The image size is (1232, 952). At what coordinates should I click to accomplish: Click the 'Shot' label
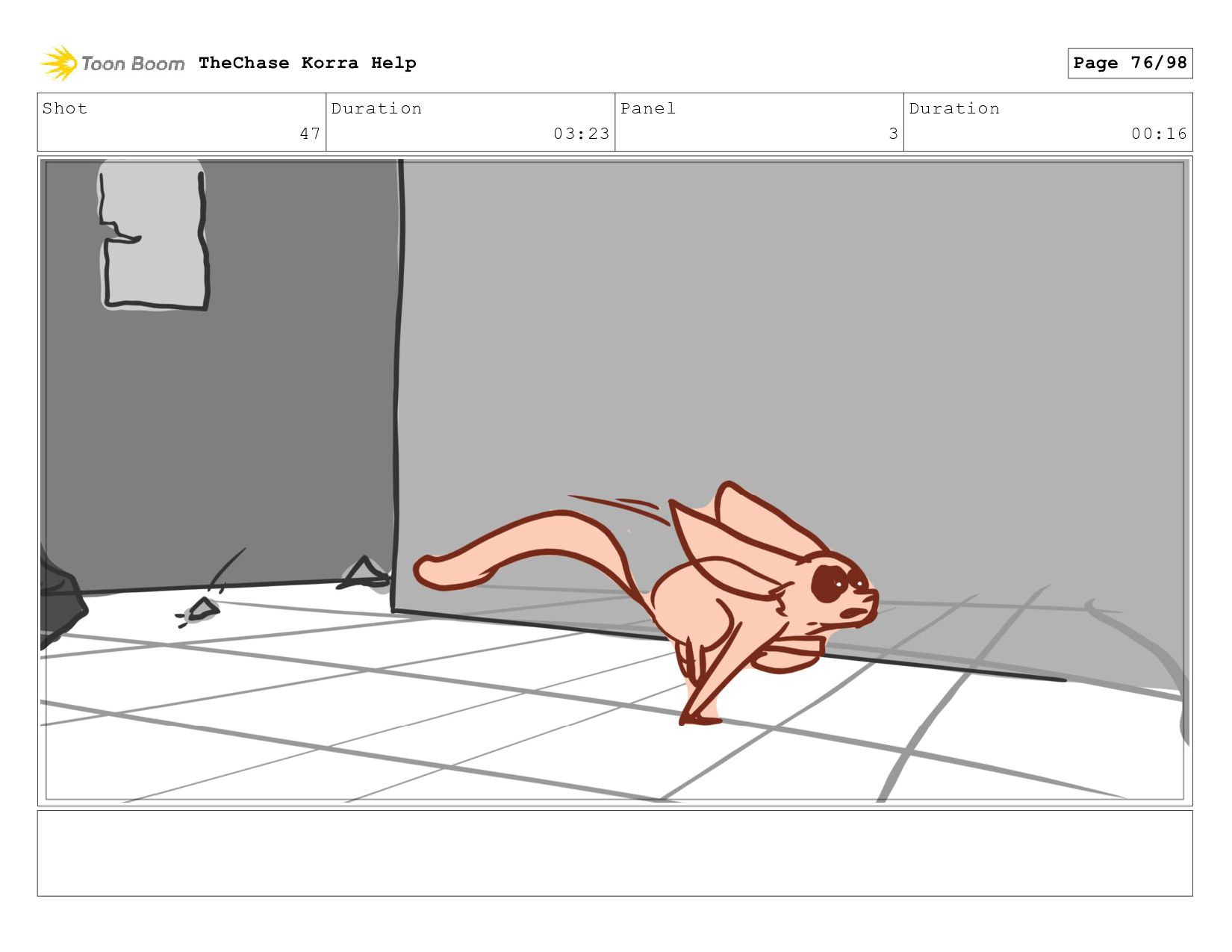point(65,108)
